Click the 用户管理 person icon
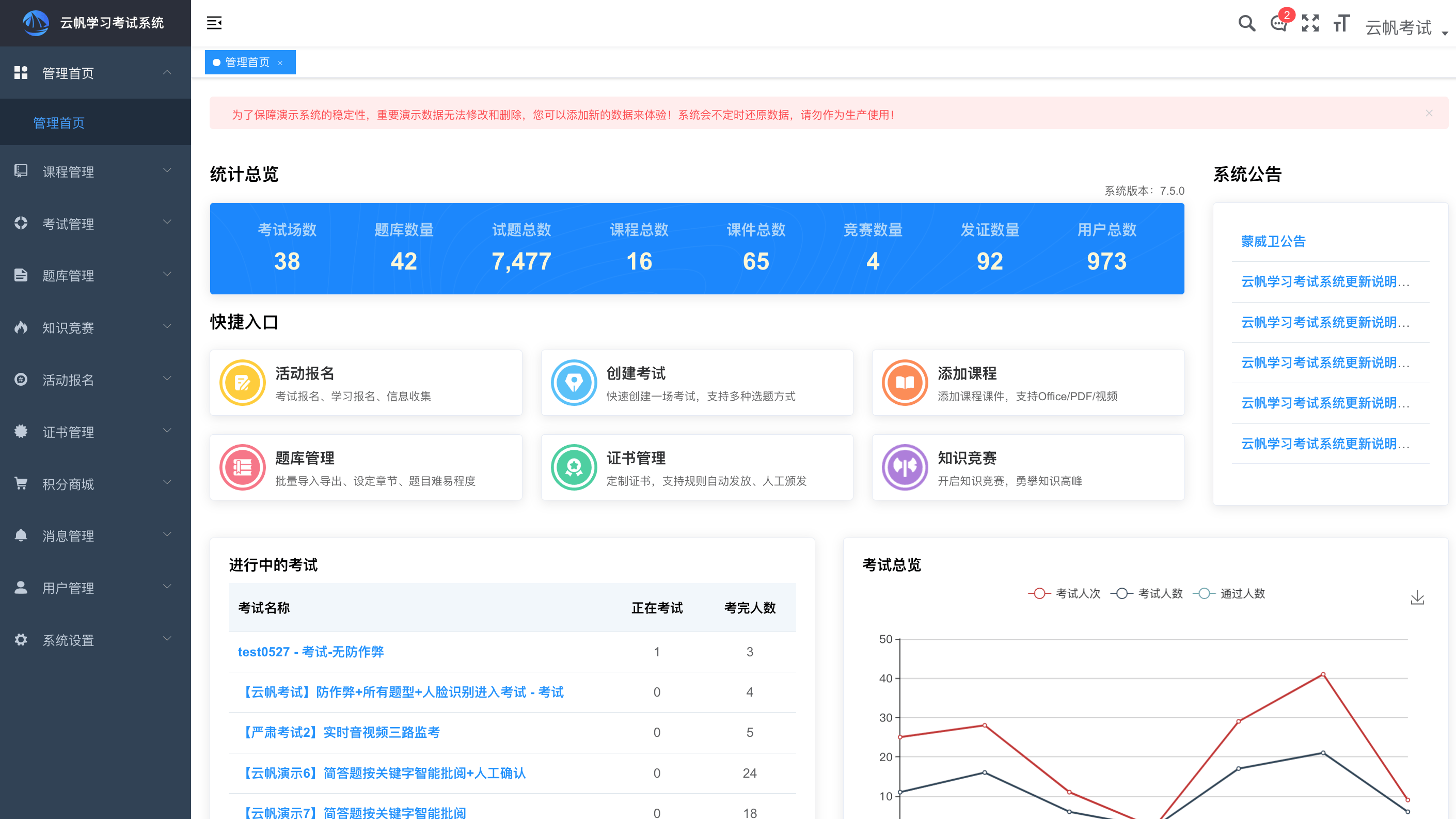 coord(21,587)
